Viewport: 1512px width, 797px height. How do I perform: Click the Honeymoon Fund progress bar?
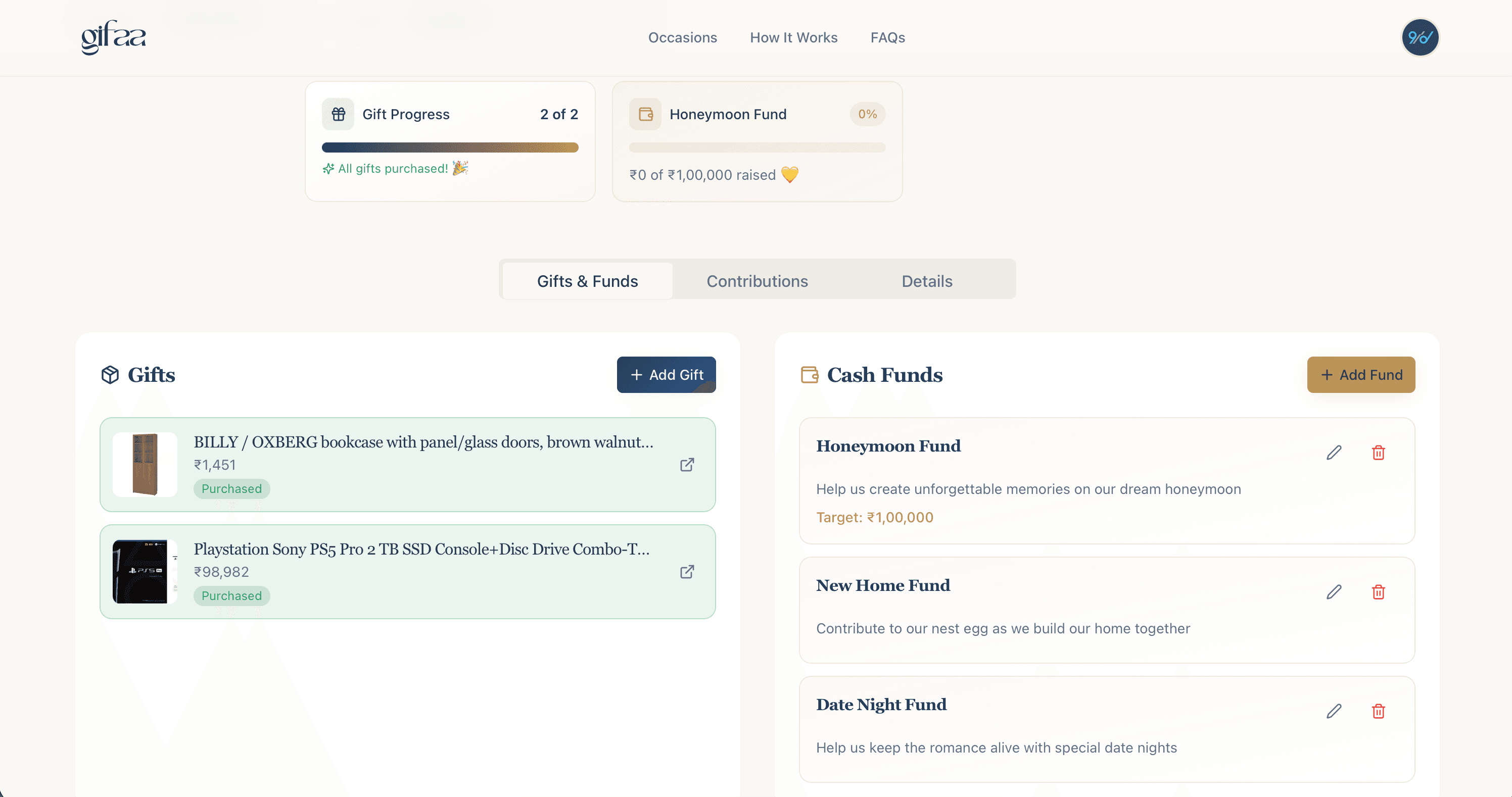coord(757,147)
